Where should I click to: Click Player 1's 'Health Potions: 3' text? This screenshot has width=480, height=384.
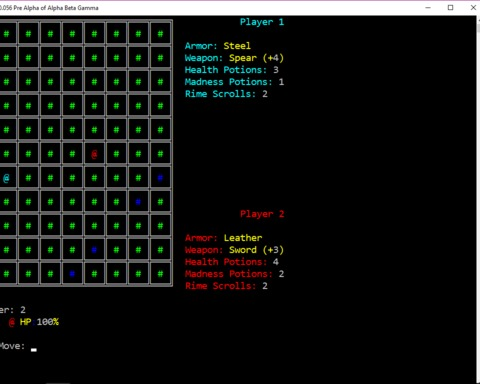point(232,70)
